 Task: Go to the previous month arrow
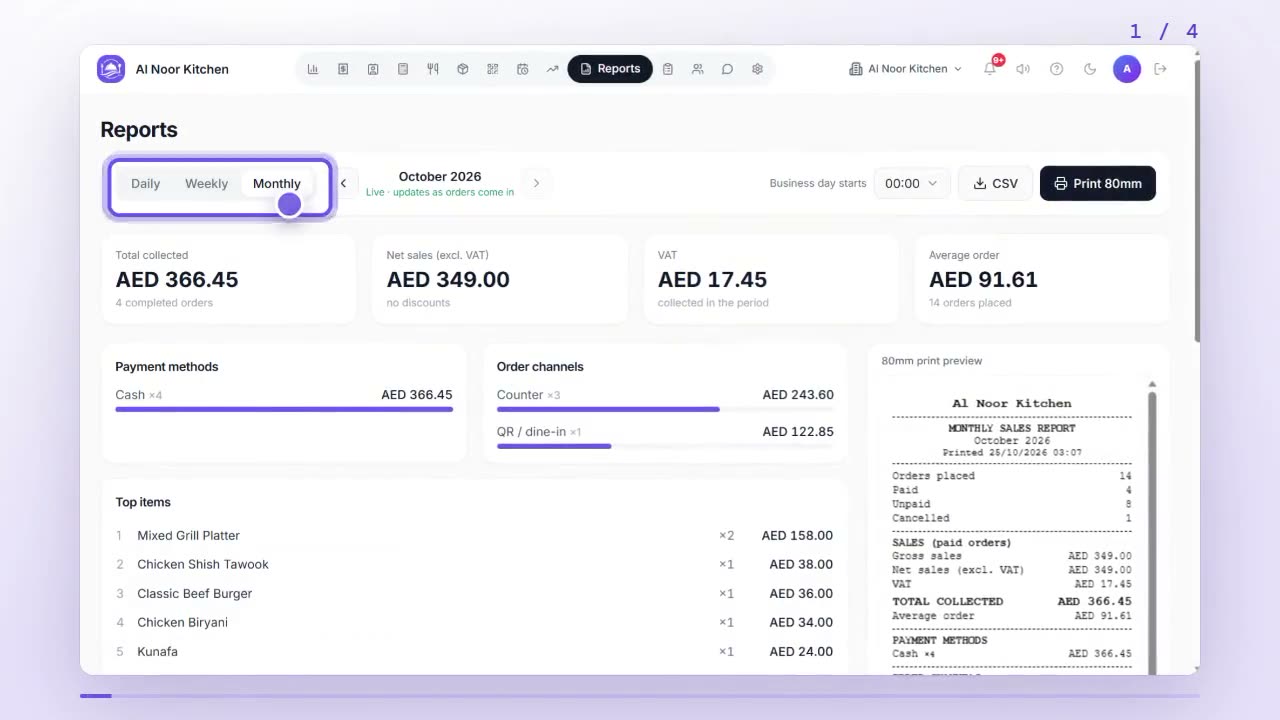pyautogui.click(x=343, y=183)
